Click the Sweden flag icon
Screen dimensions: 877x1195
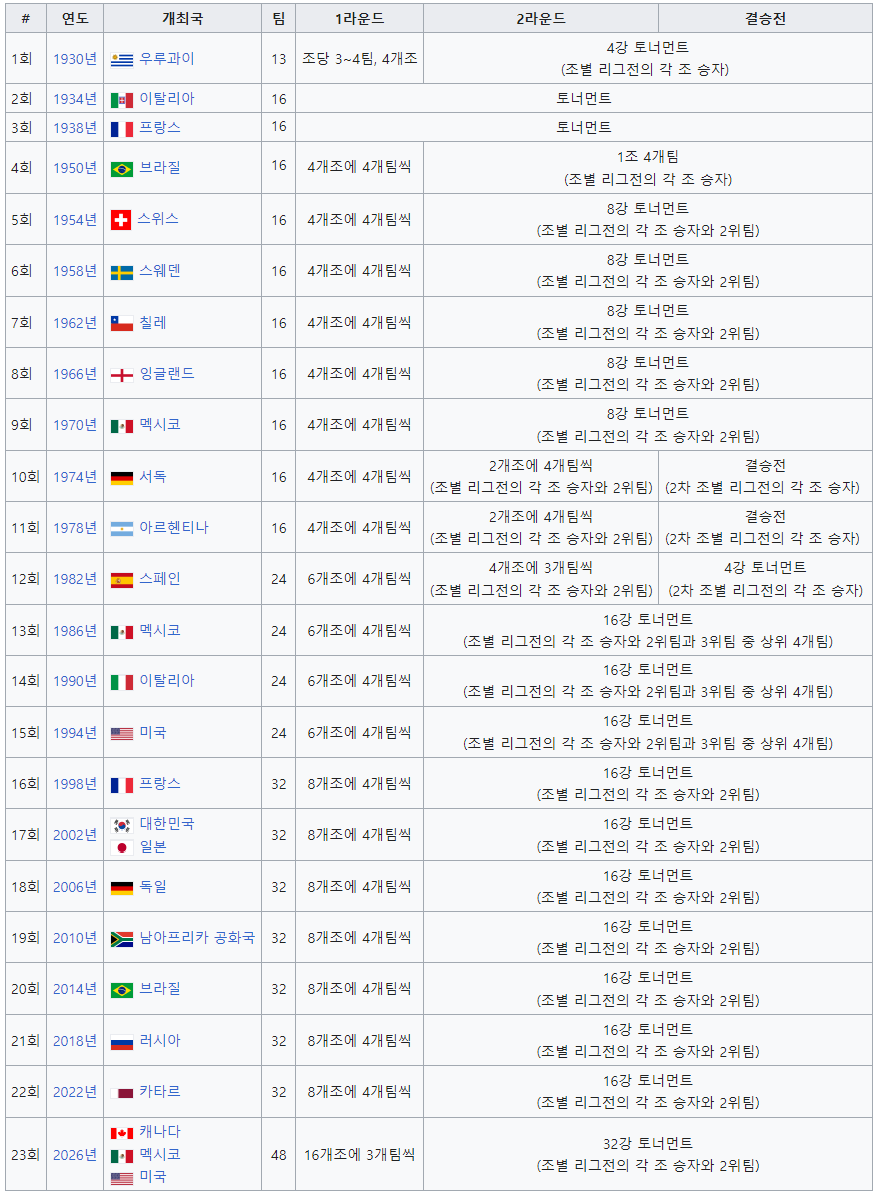pyautogui.click(x=122, y=272)
